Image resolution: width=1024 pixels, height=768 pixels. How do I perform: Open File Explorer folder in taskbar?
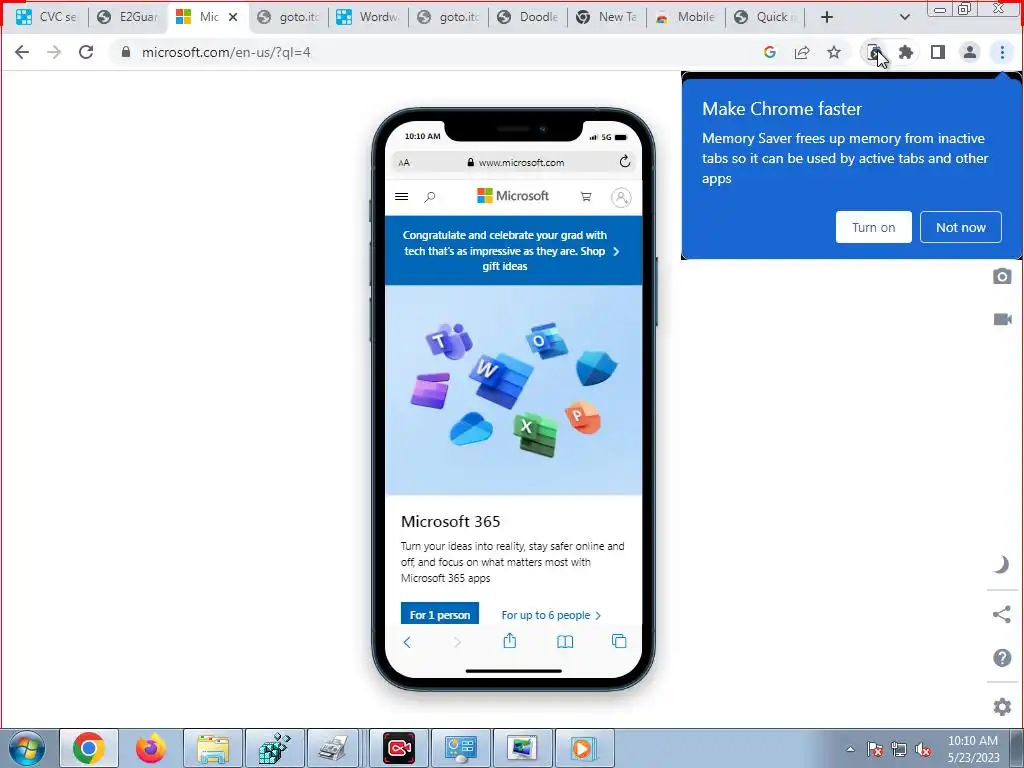click(x=213, y=748)
